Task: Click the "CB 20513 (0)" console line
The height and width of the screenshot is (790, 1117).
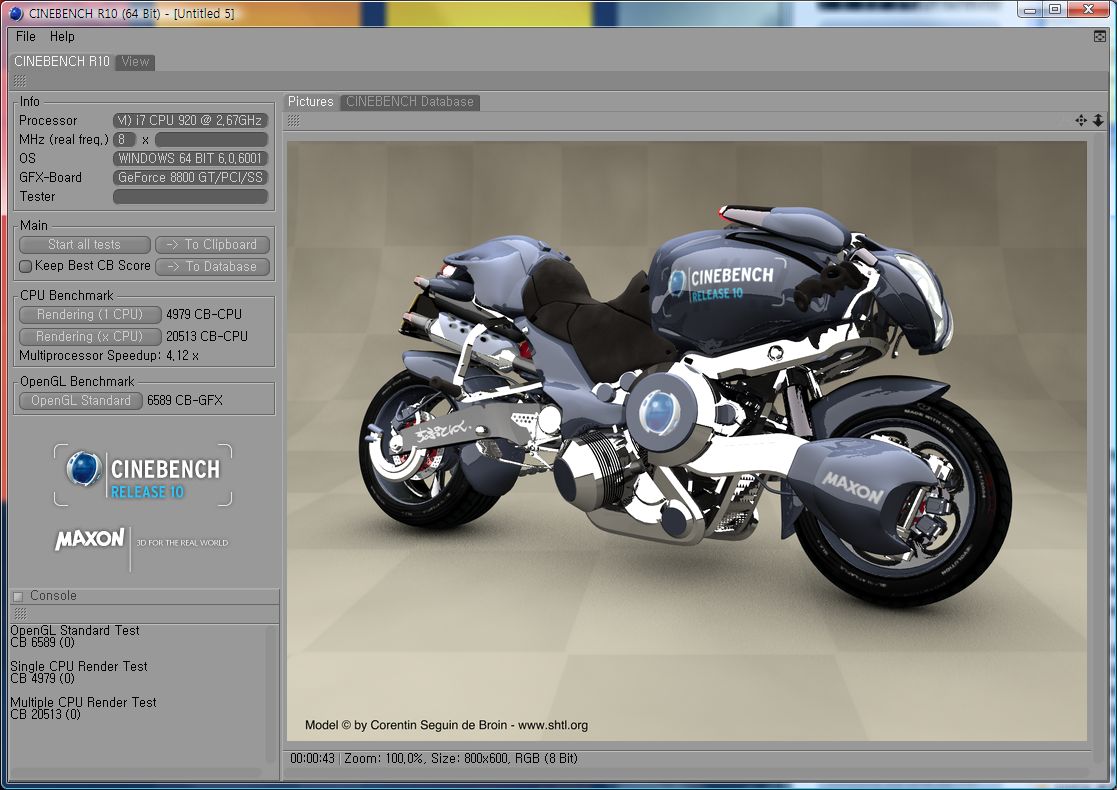Action: tap(46, 714)
